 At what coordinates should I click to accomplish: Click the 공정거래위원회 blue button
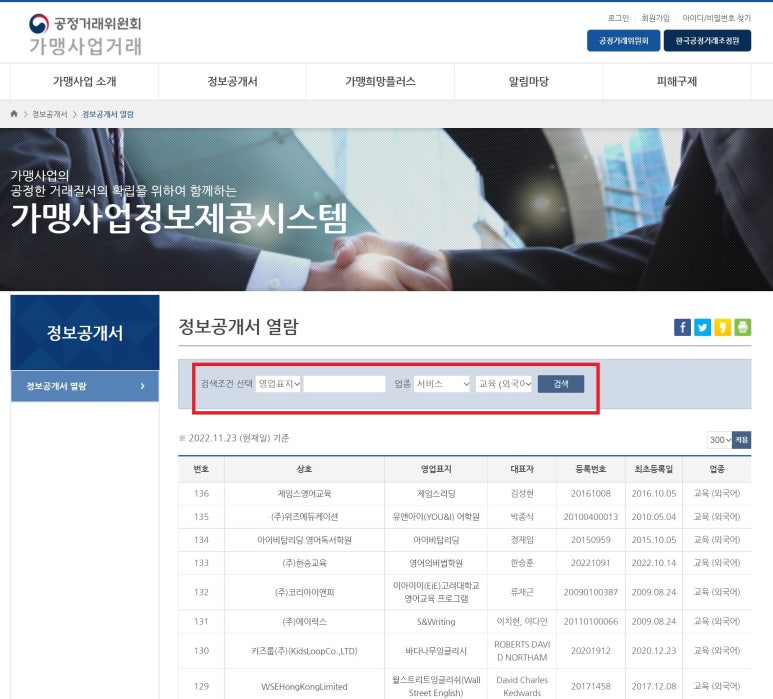(623, 40)
